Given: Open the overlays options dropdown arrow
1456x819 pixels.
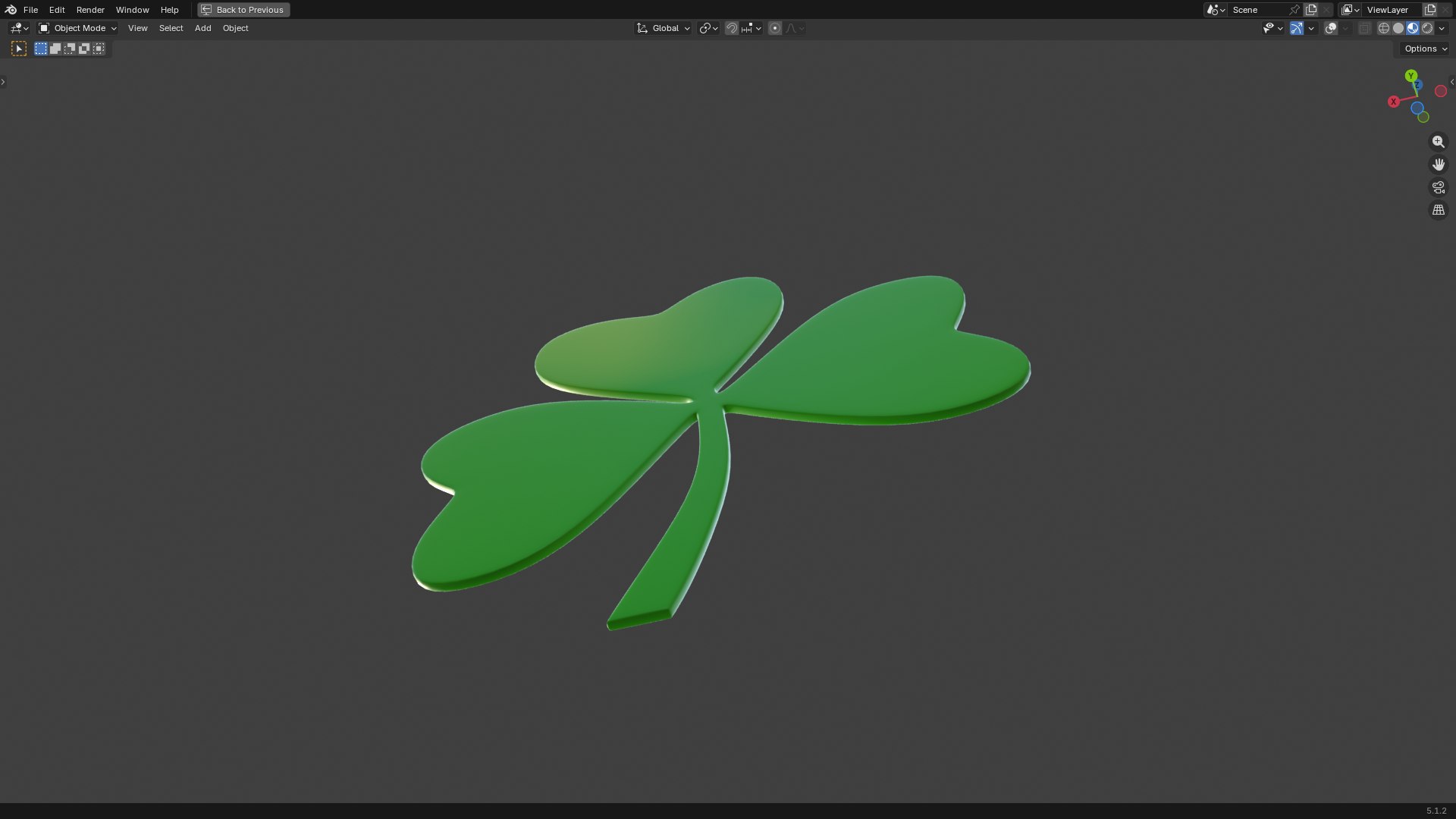Looking at the screenshot, I should click(x=1345, y=28).
